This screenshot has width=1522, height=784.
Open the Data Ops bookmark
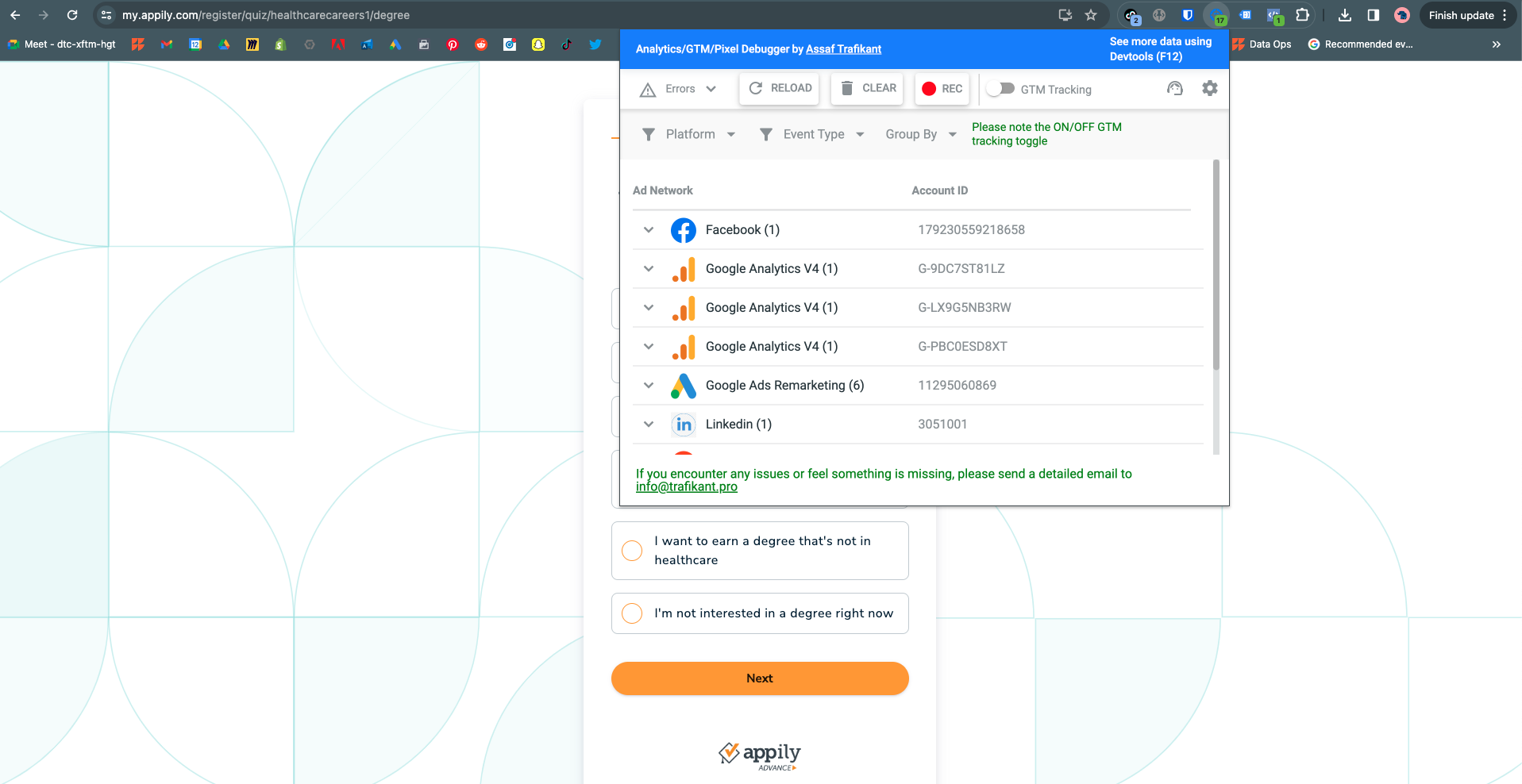[1262, 44]
